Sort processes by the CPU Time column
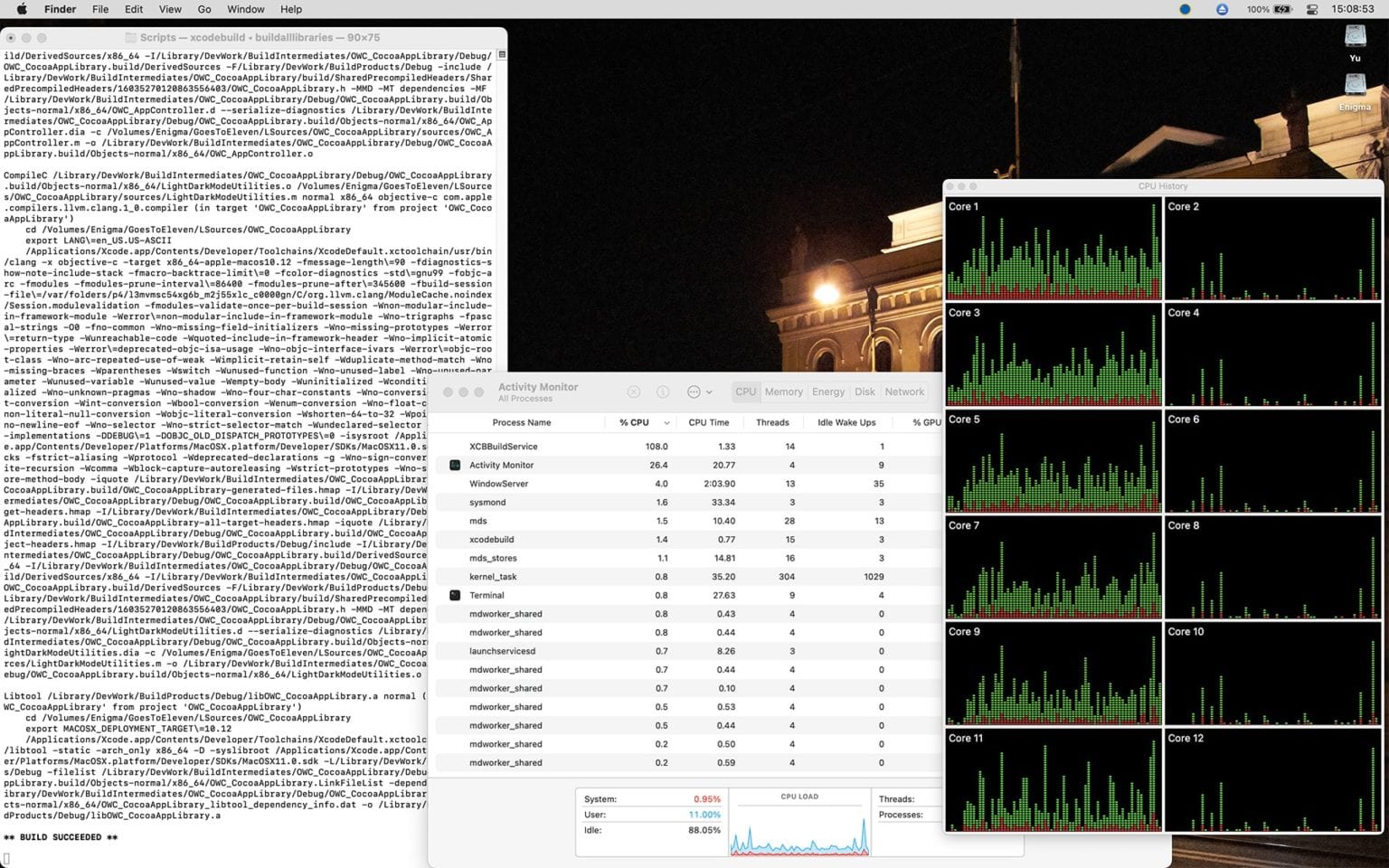Viewport: 1389px width, 868px height. click(x=709, y=422)
